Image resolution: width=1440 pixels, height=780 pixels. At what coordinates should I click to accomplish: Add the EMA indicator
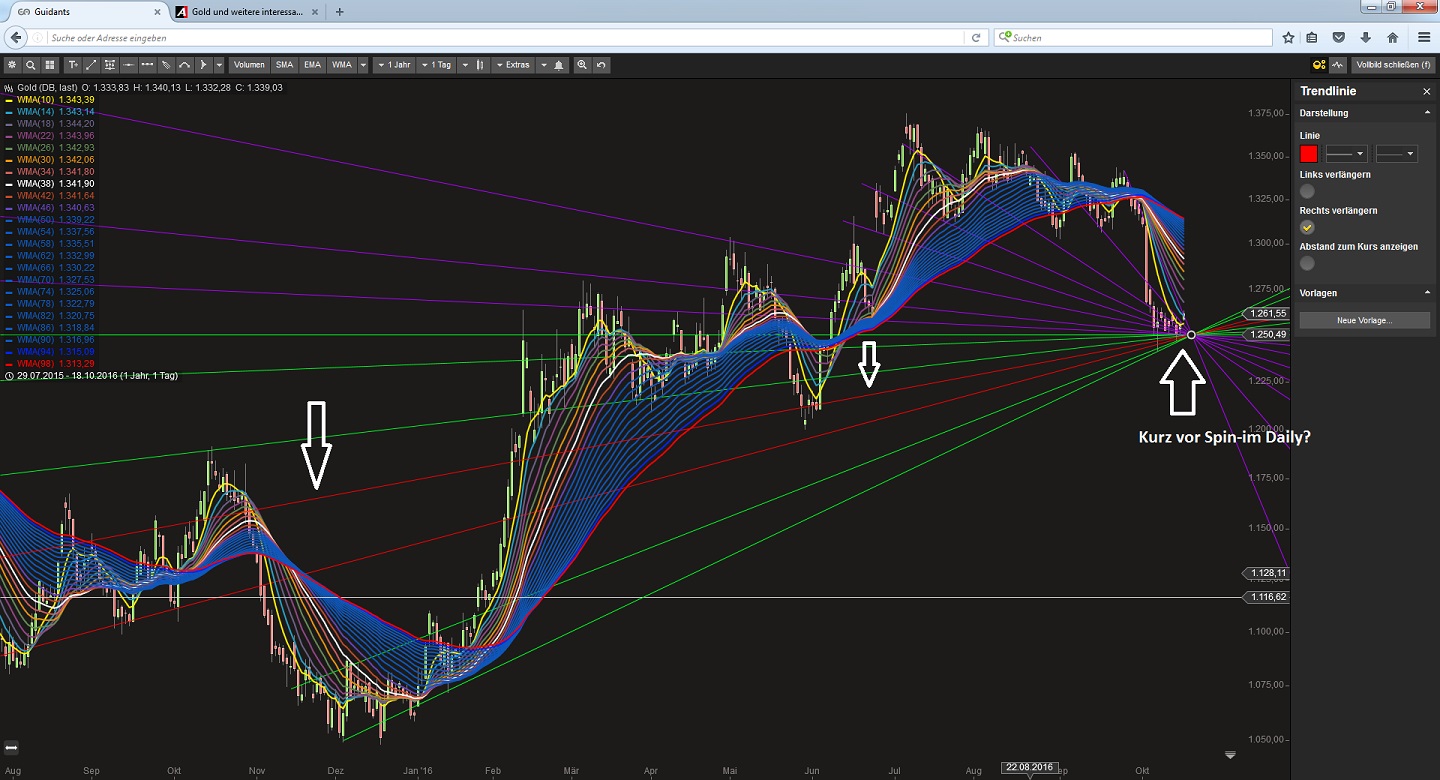[x=313, y=65]
